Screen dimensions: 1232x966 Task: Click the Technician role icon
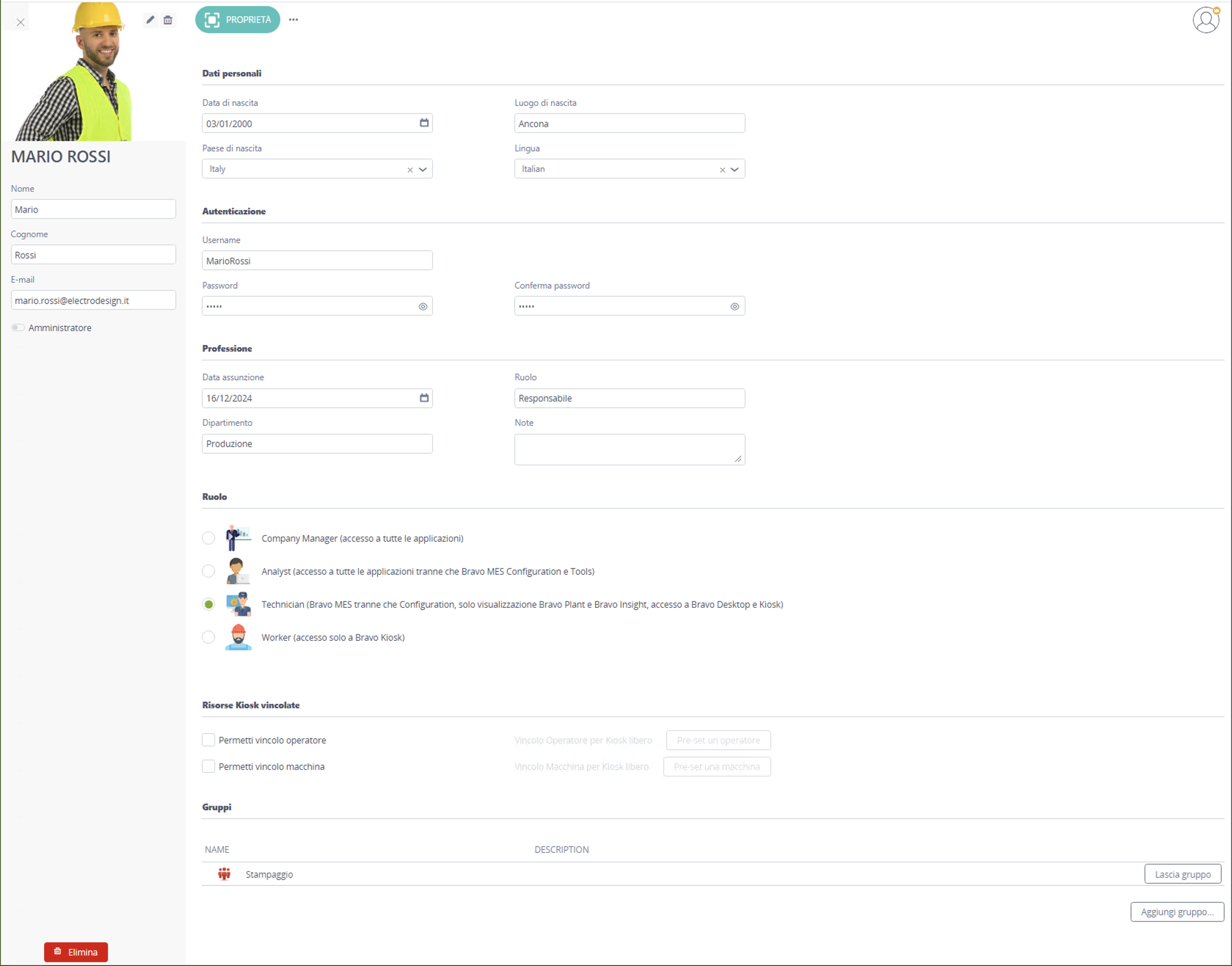238,604
